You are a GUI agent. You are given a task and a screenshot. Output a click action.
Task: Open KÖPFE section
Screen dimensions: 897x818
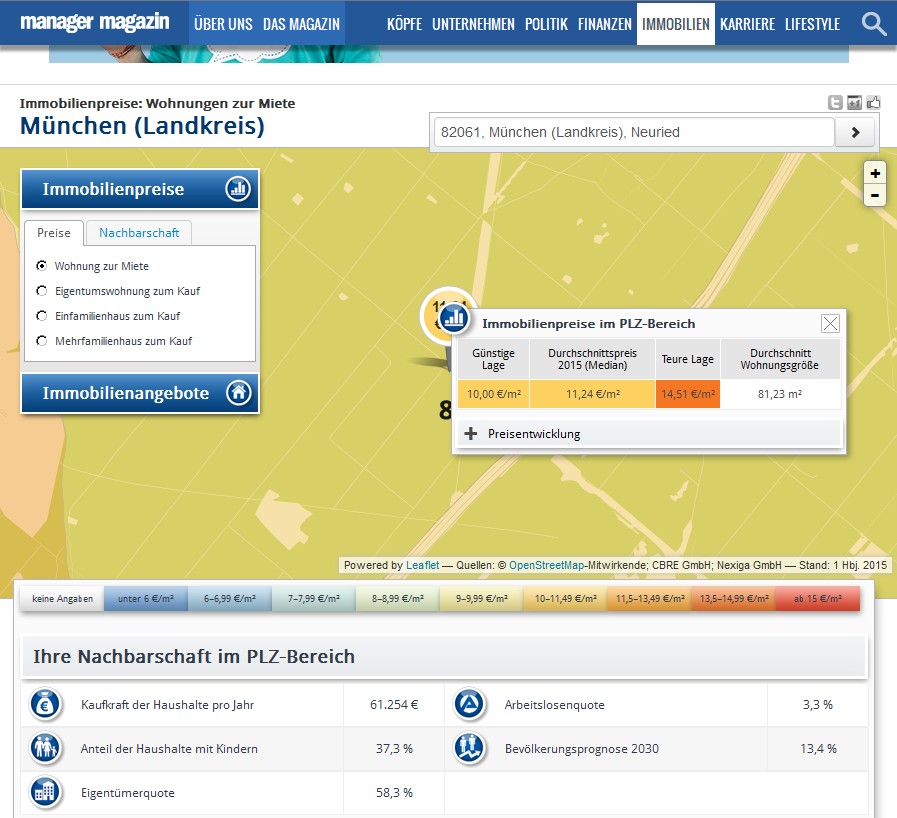coord(404,24)
